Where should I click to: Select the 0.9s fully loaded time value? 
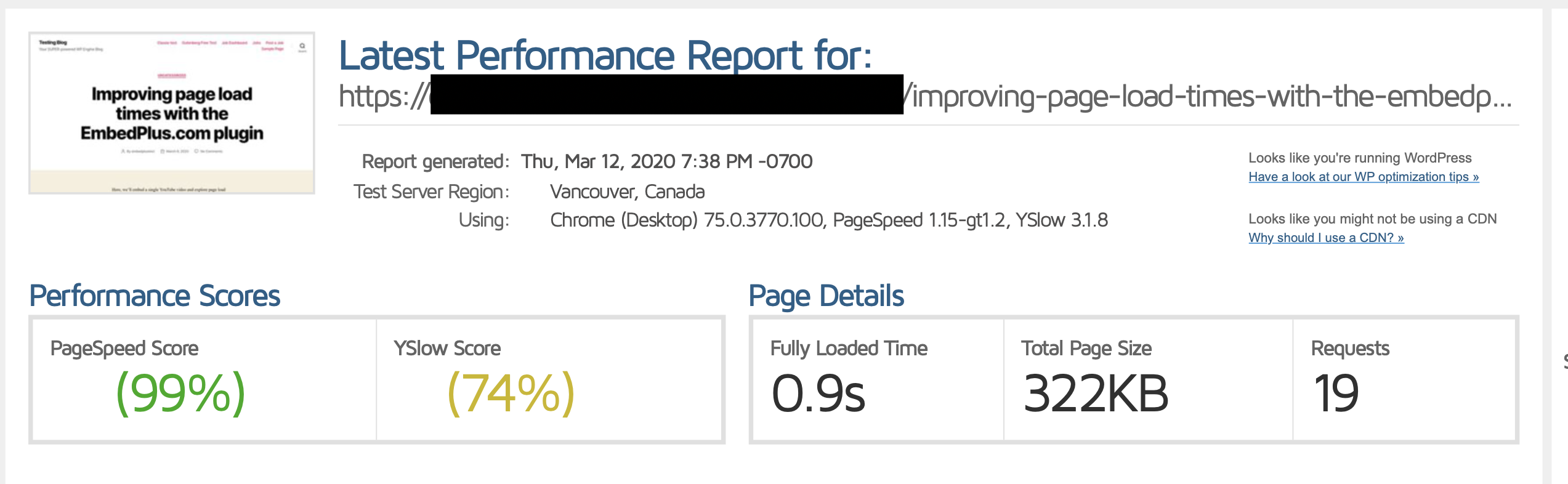pyautogui.click(x=818, y=393)
